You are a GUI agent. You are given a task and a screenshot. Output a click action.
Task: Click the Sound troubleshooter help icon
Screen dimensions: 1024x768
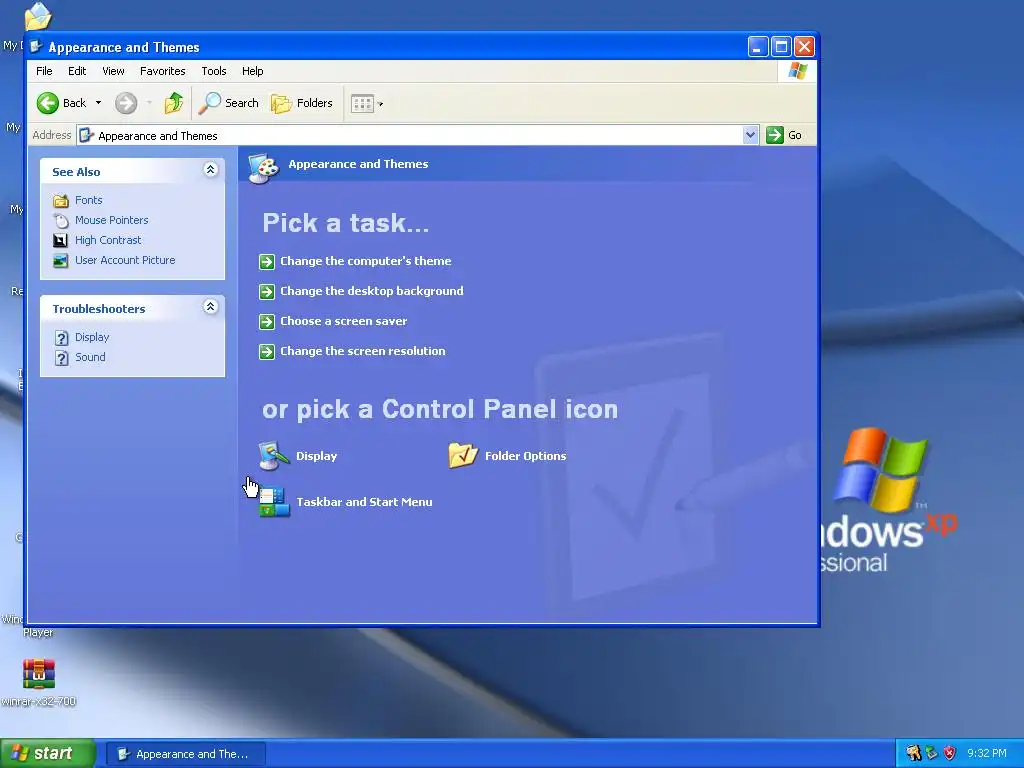point(61,358)
